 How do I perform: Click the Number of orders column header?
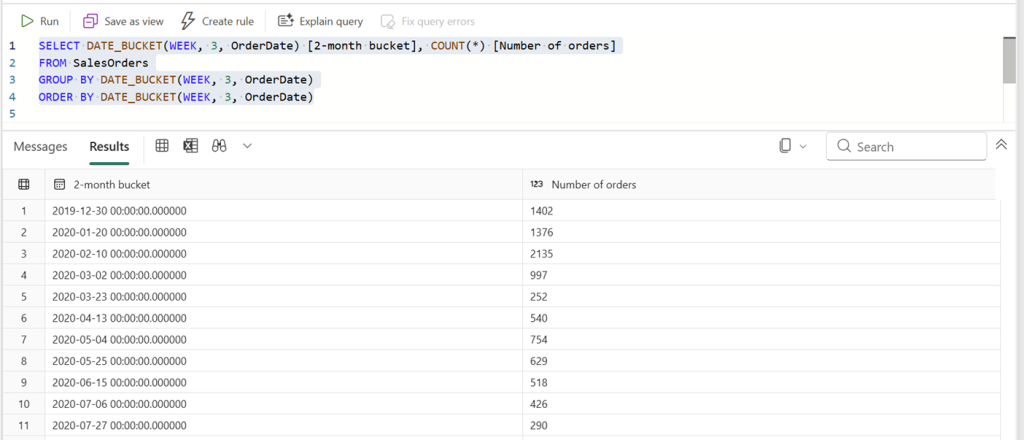[759, 185]
